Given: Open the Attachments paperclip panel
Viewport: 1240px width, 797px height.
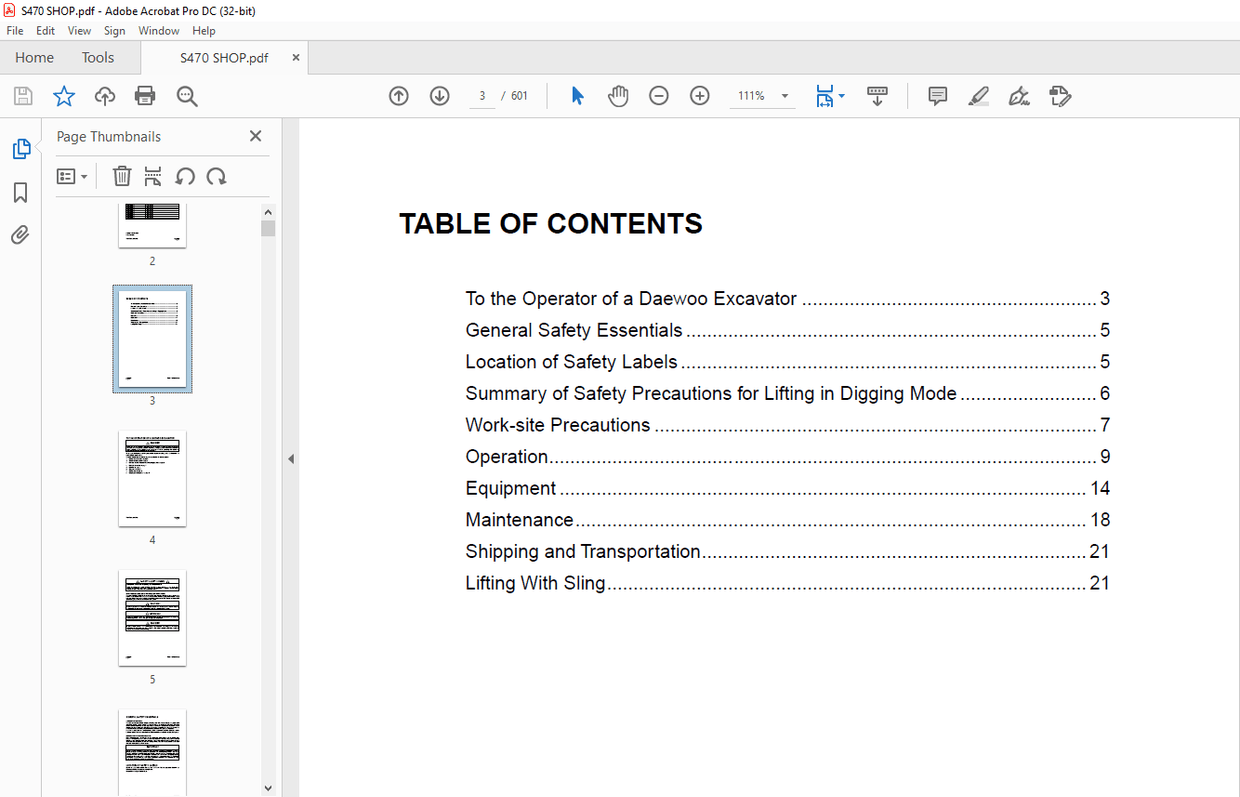Looking at the screenshot, I should click(20, 234).
